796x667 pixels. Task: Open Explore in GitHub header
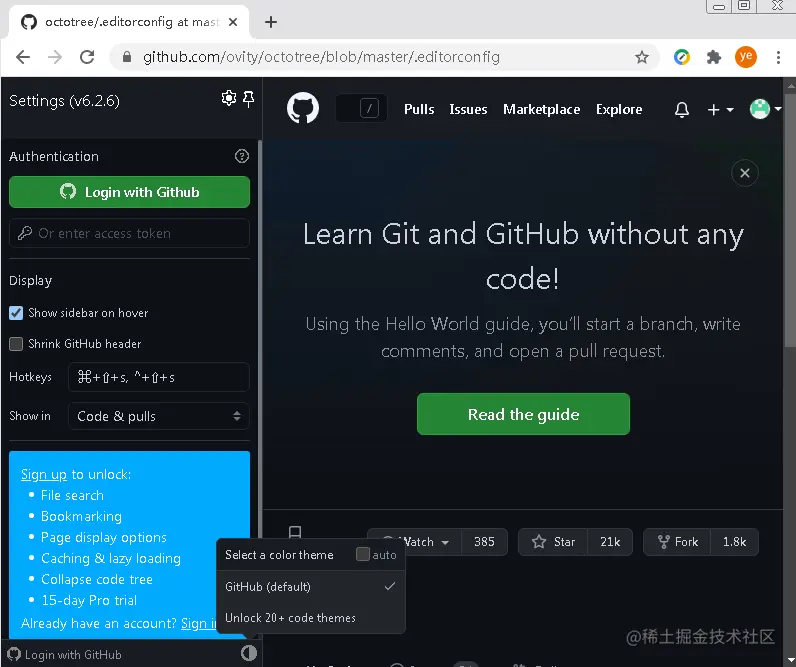pos(619,109)
